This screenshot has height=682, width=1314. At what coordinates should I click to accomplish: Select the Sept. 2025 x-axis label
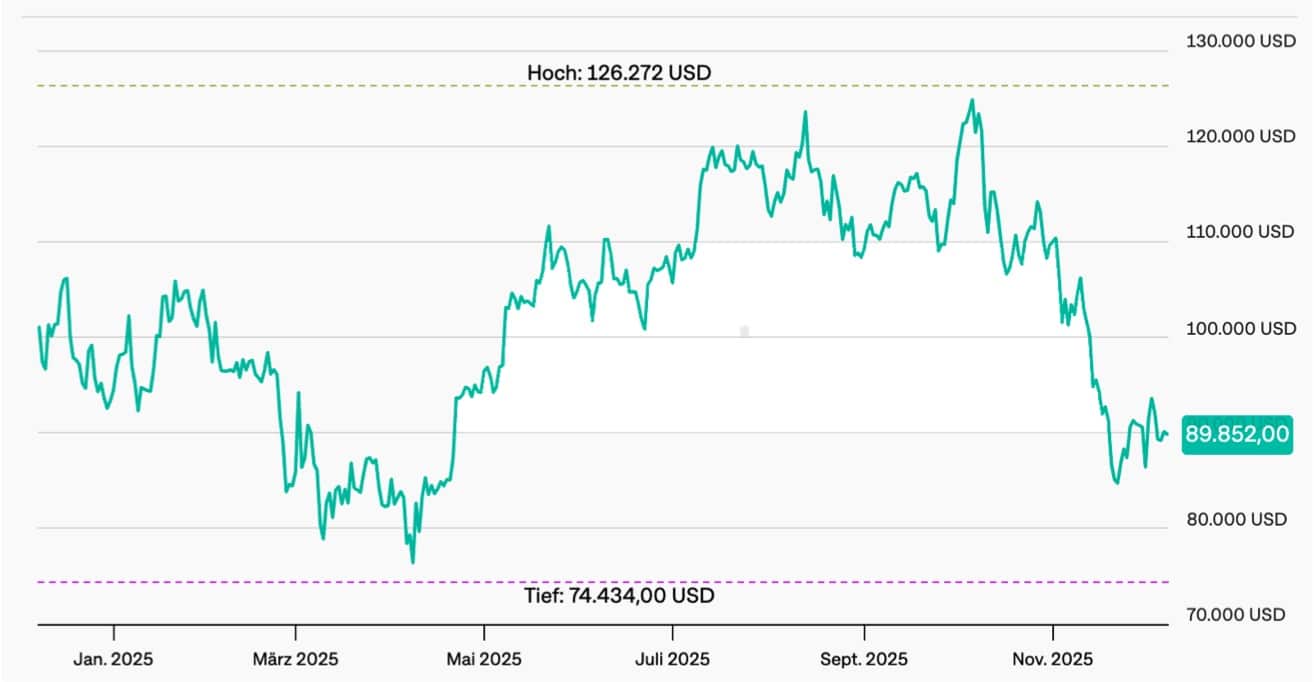click(x=864, y=659)
